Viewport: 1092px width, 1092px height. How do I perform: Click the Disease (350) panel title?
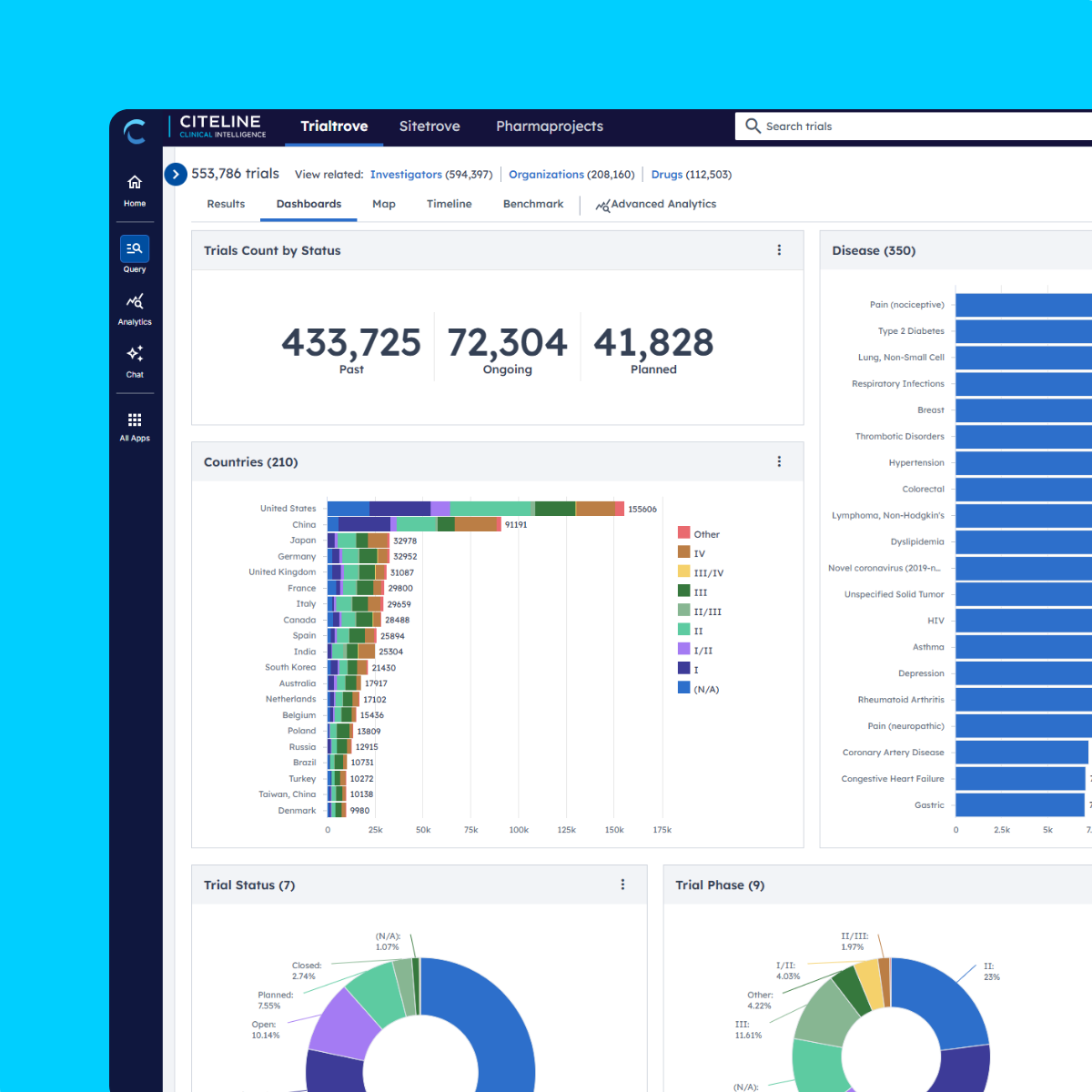coord(874,250)
